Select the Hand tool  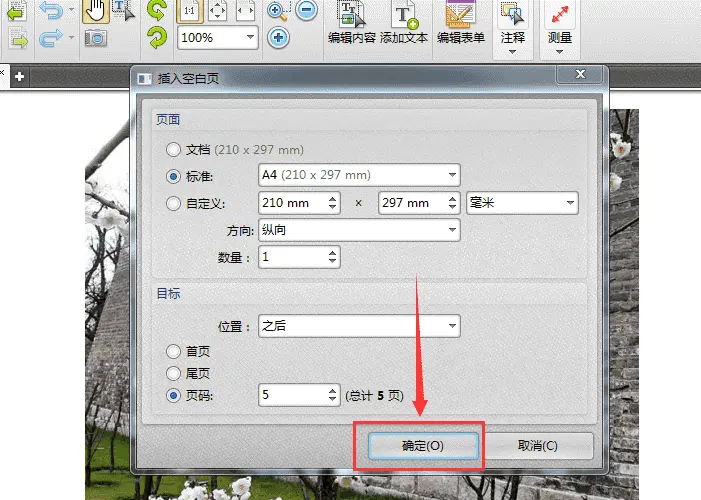pyautogui.click(x=96, y=11)
